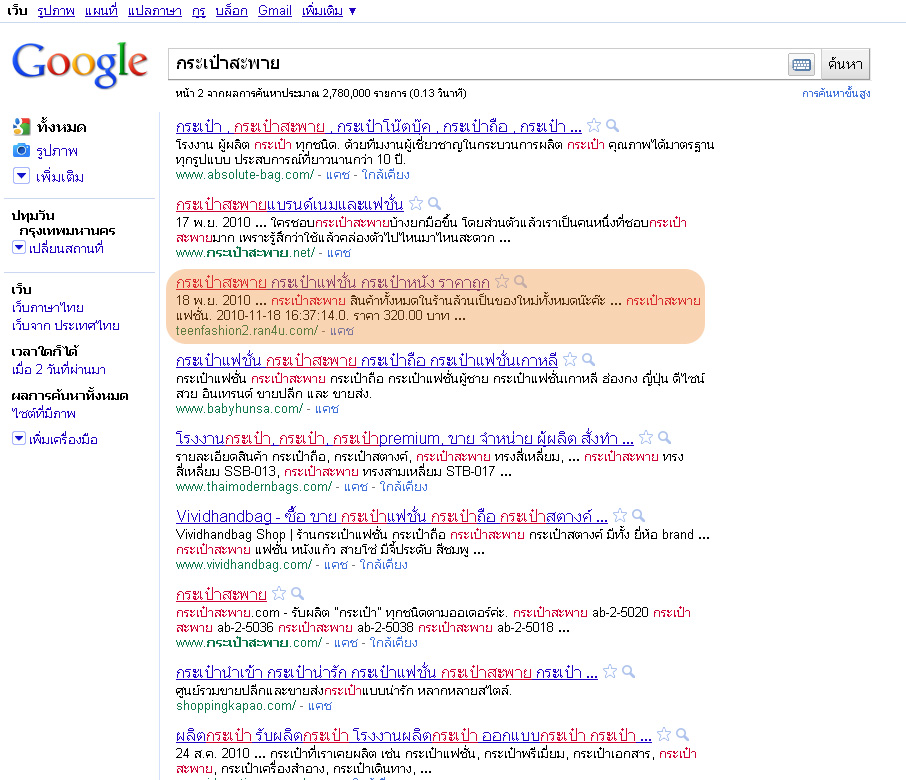
Task: Click the Google logo
Action: click(x=80, y=64)
